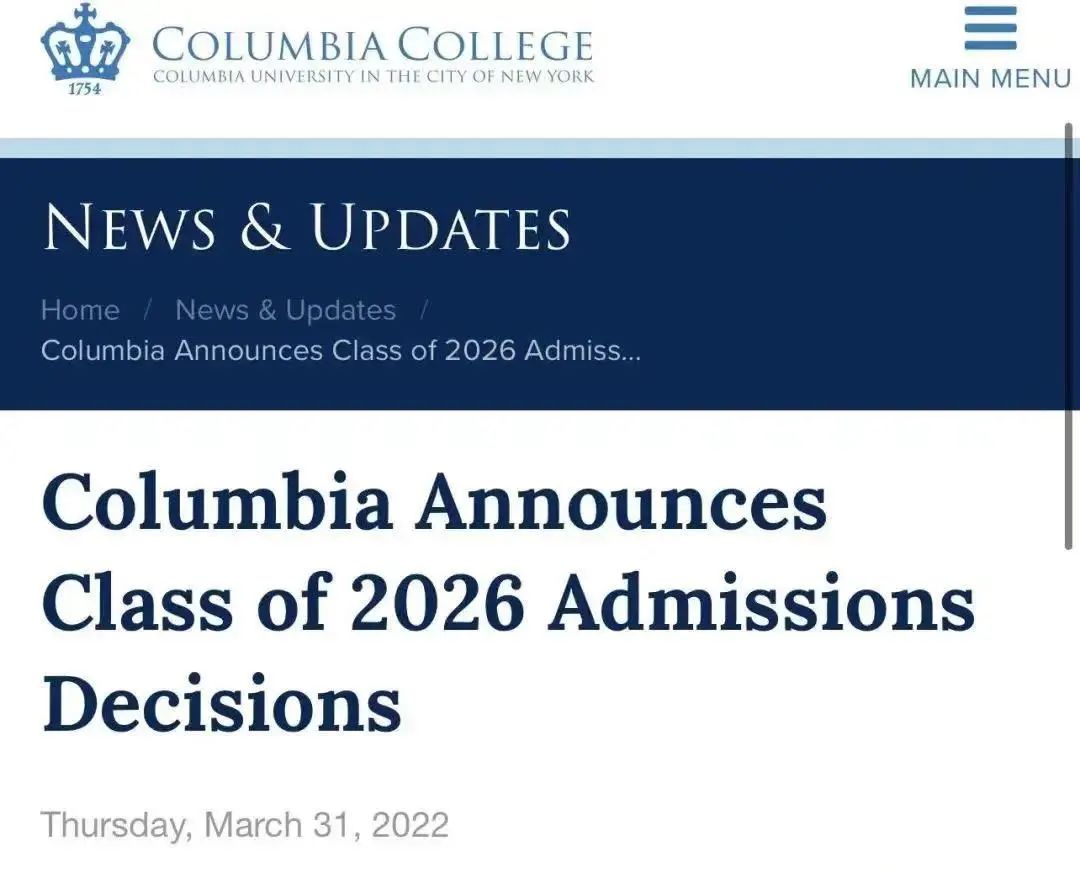Click the Thursday, March 31, 2022 date

pos(245,825)
